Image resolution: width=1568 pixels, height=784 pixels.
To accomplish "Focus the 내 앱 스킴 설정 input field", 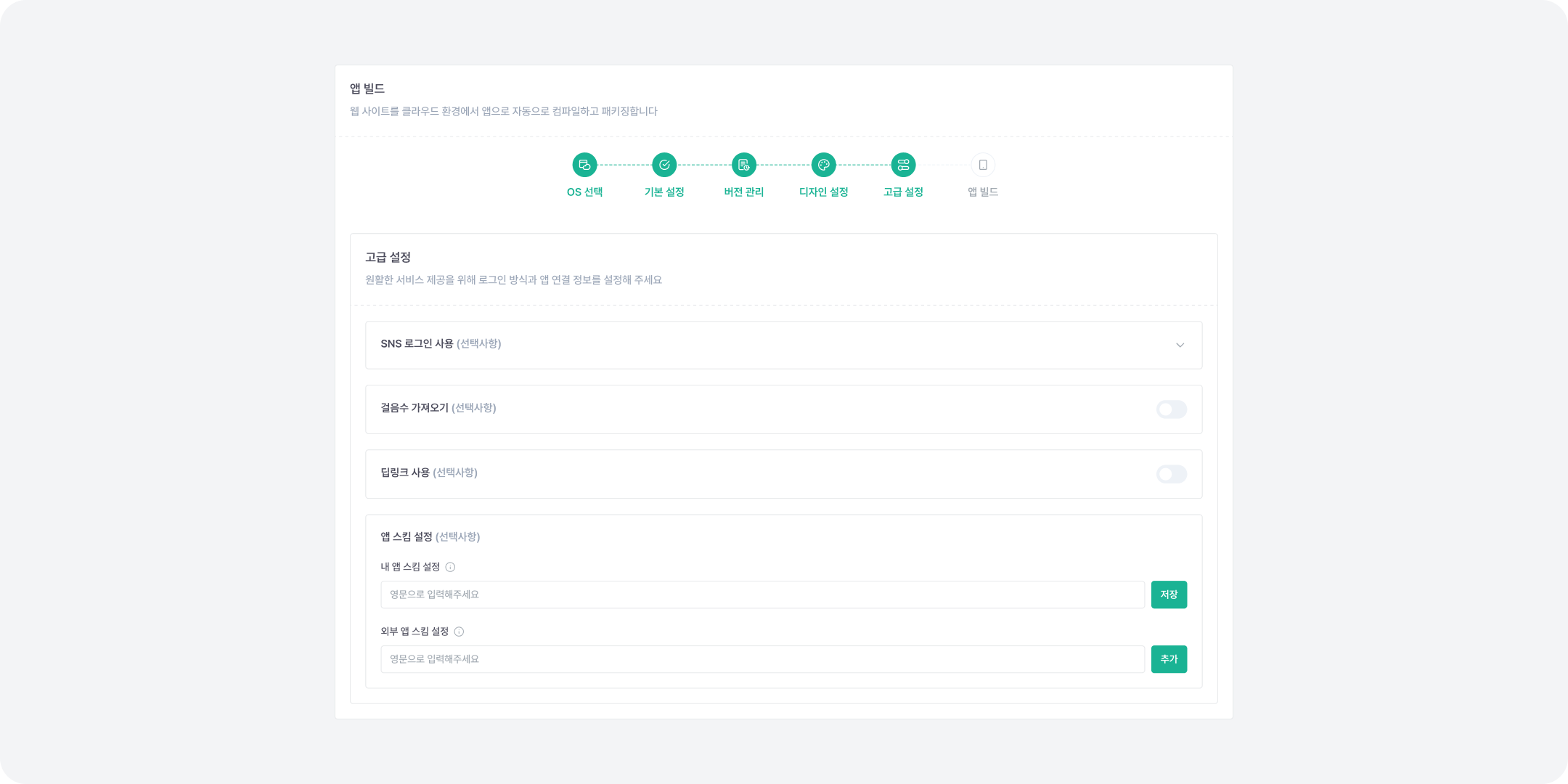I will pyautogui.click(x=762, y=595).
